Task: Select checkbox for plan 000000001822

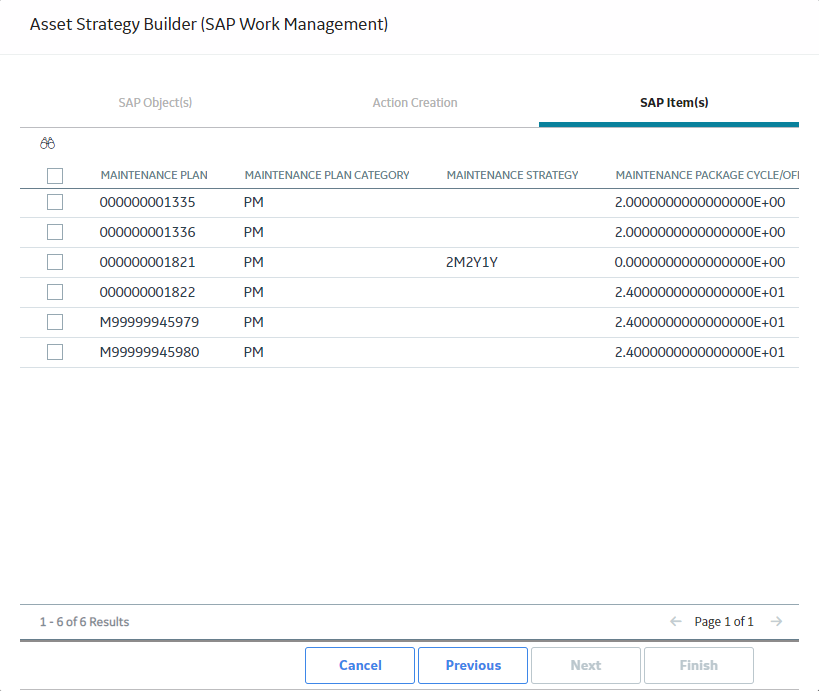Action: pyautogui.click(x=55, y=292)
